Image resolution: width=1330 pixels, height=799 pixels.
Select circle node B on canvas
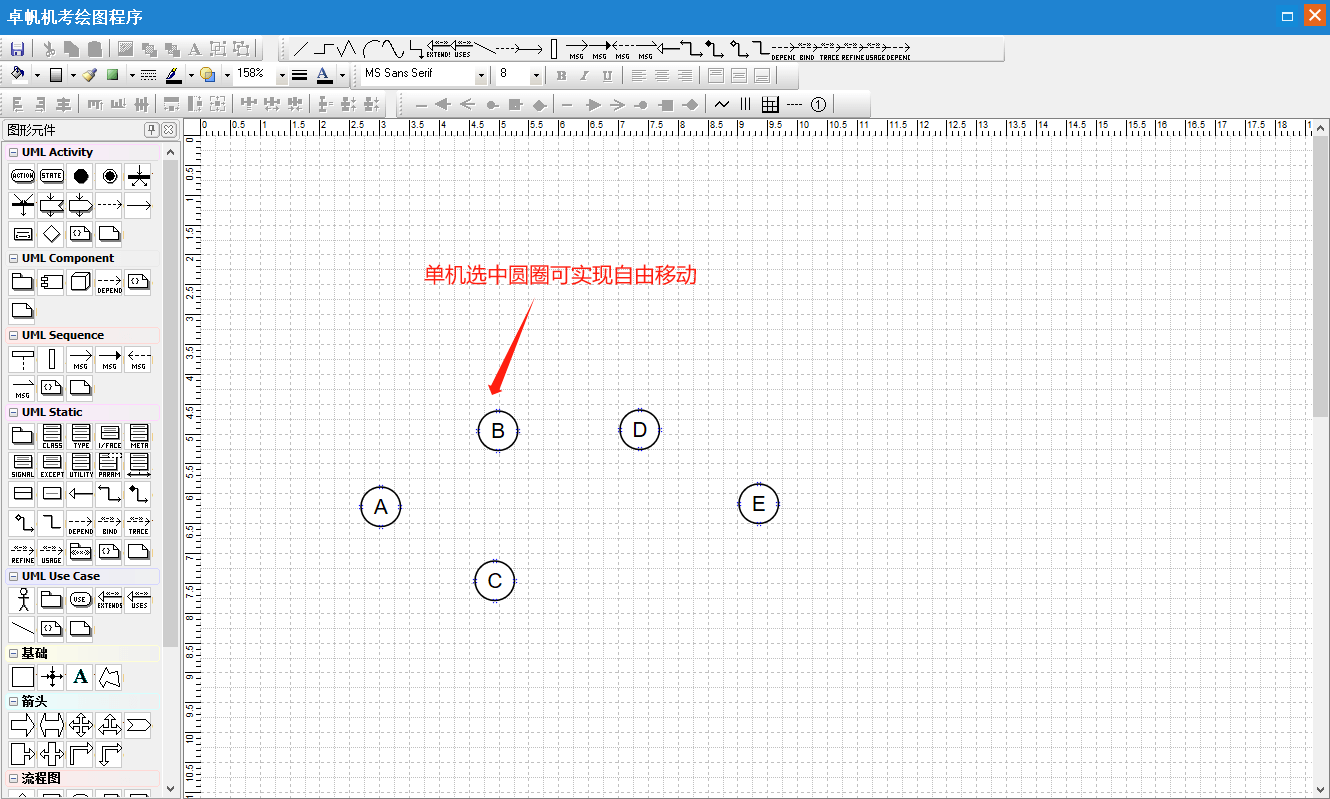(497, 431)
